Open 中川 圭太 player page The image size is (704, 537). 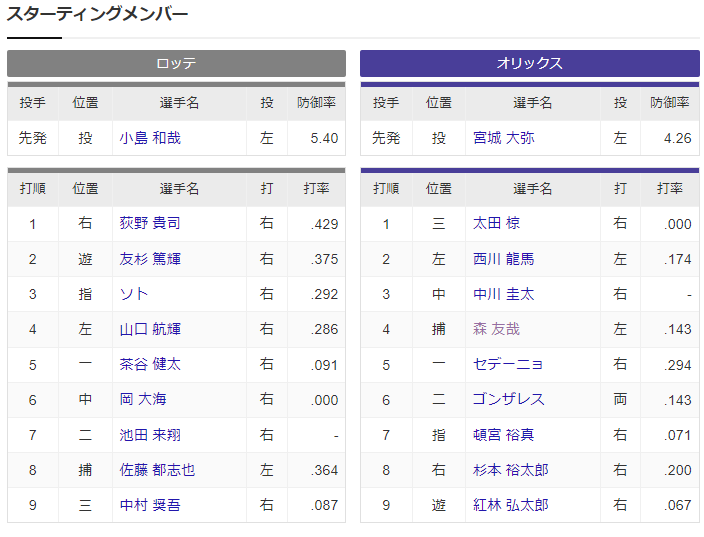(x=503, y=294)
